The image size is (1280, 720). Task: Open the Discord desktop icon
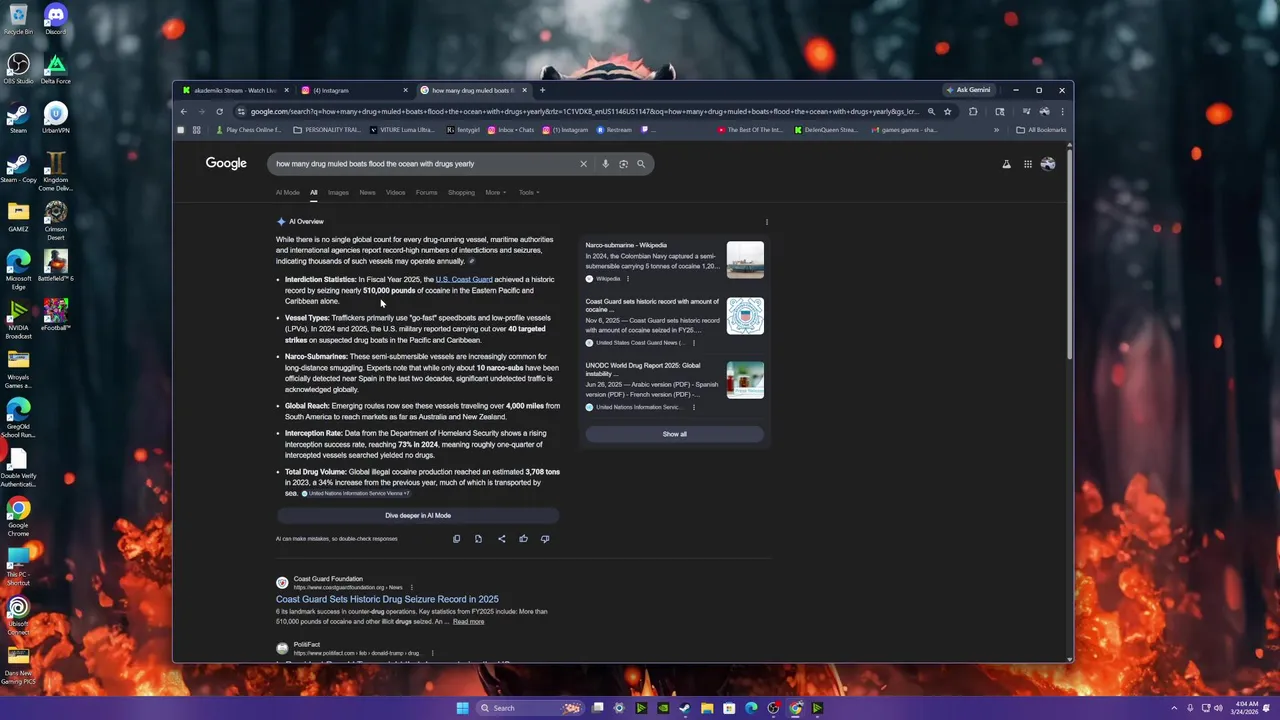[x=55, y=19]
